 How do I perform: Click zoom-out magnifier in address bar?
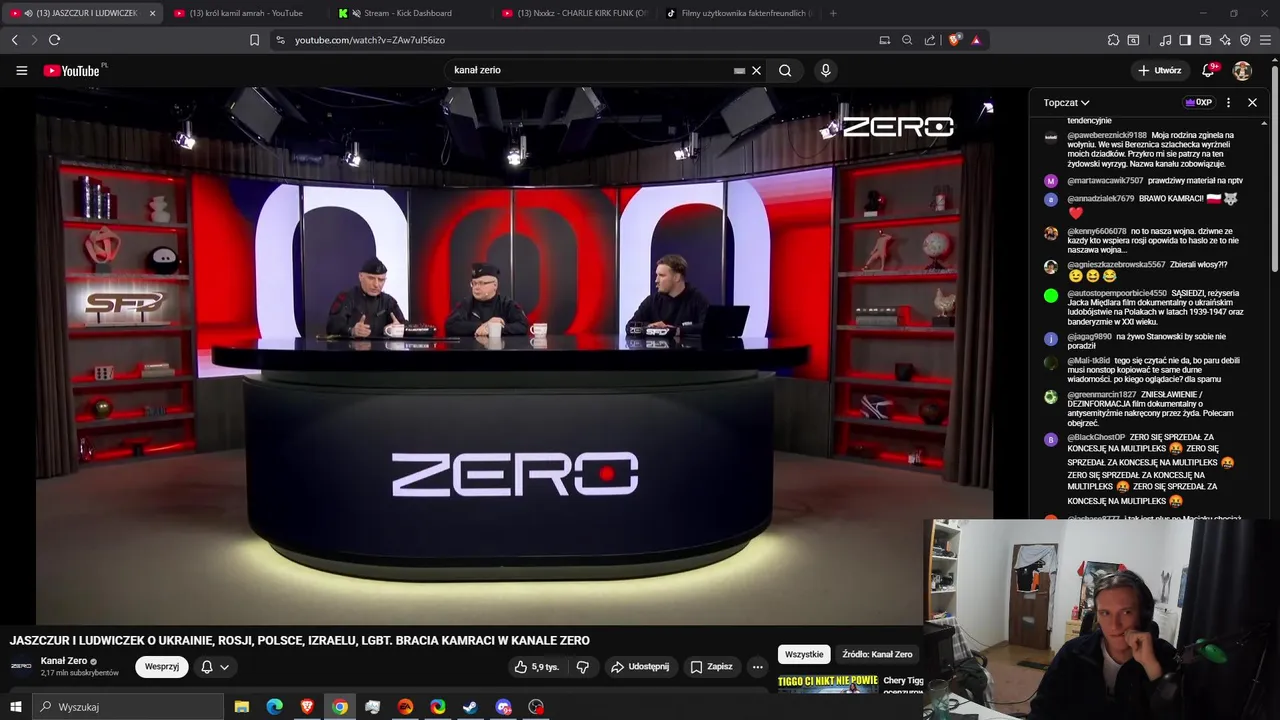click(907, 40)
